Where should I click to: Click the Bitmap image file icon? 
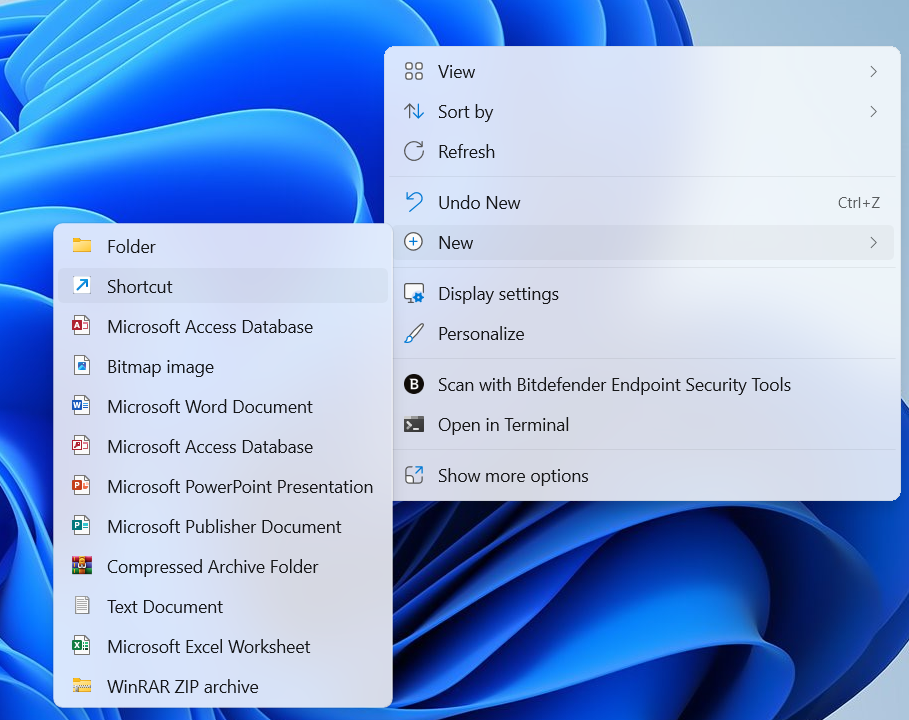82,365
